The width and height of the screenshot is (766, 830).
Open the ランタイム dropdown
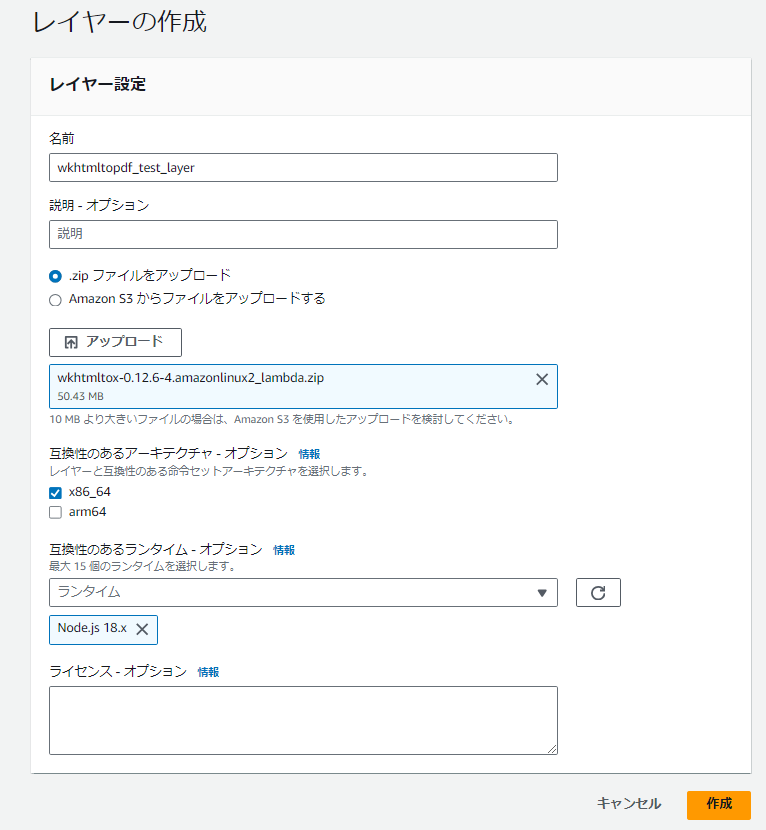tap(300, 592)
